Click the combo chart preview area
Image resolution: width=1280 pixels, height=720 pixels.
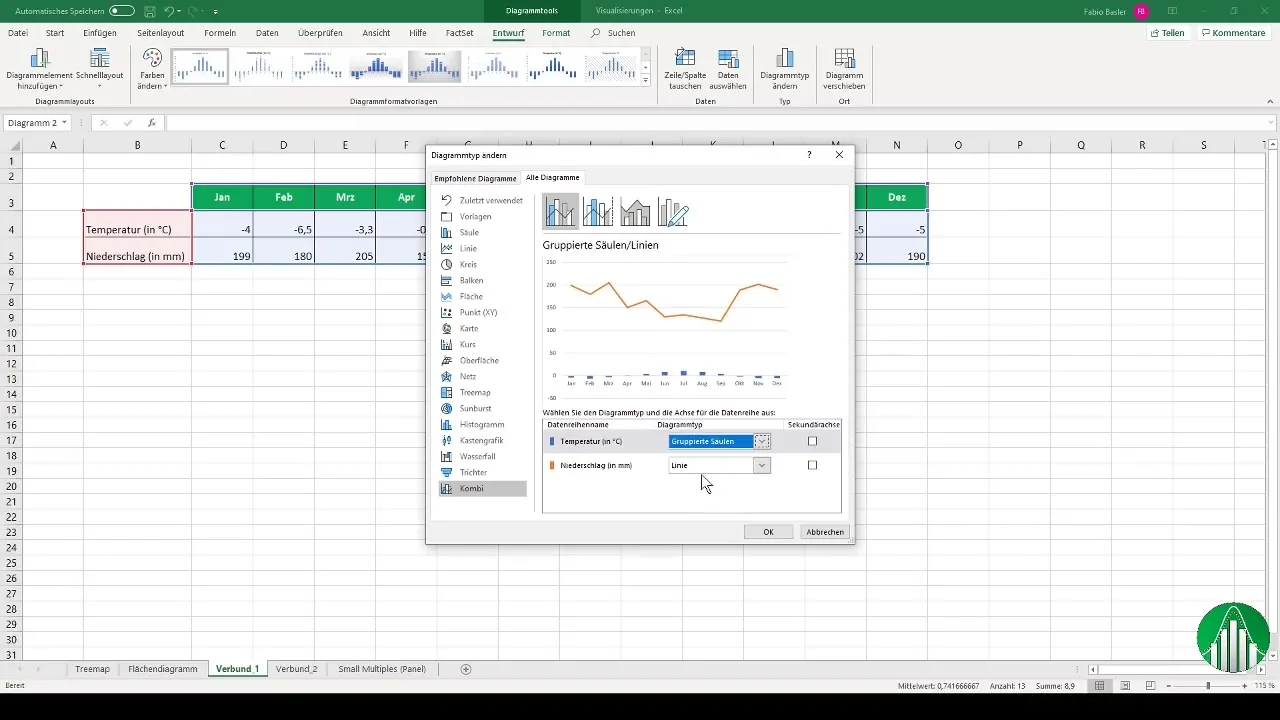click(x=665, y=328)
